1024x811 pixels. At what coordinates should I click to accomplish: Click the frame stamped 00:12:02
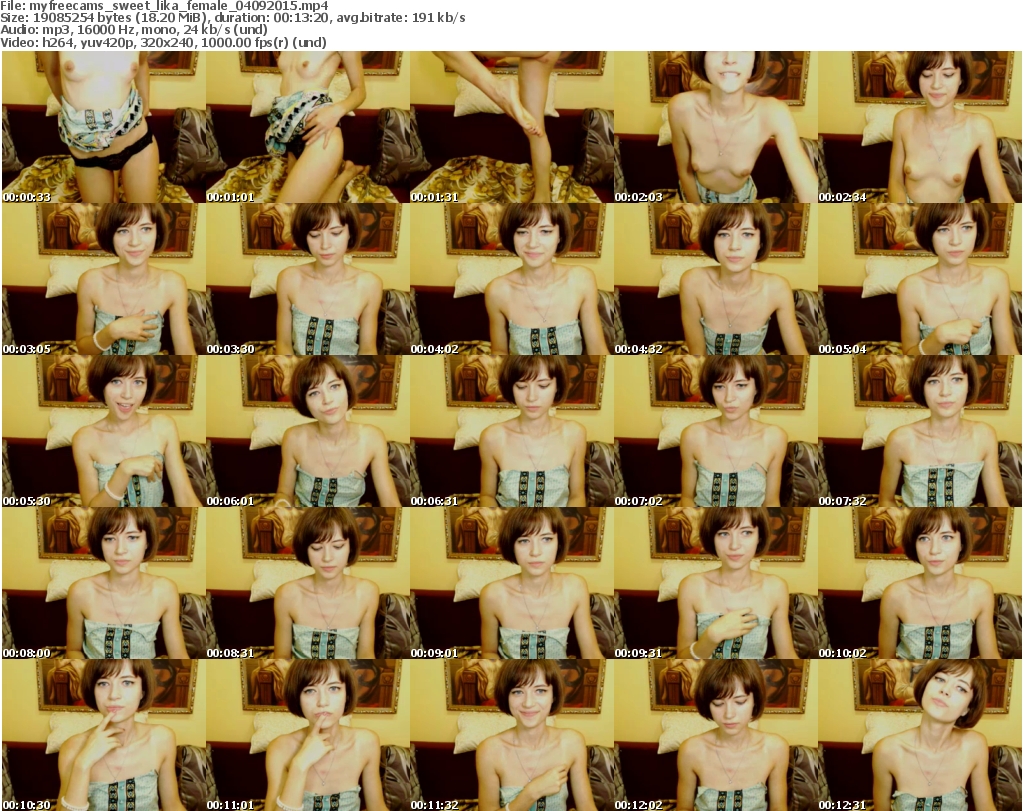coord(716,735)
